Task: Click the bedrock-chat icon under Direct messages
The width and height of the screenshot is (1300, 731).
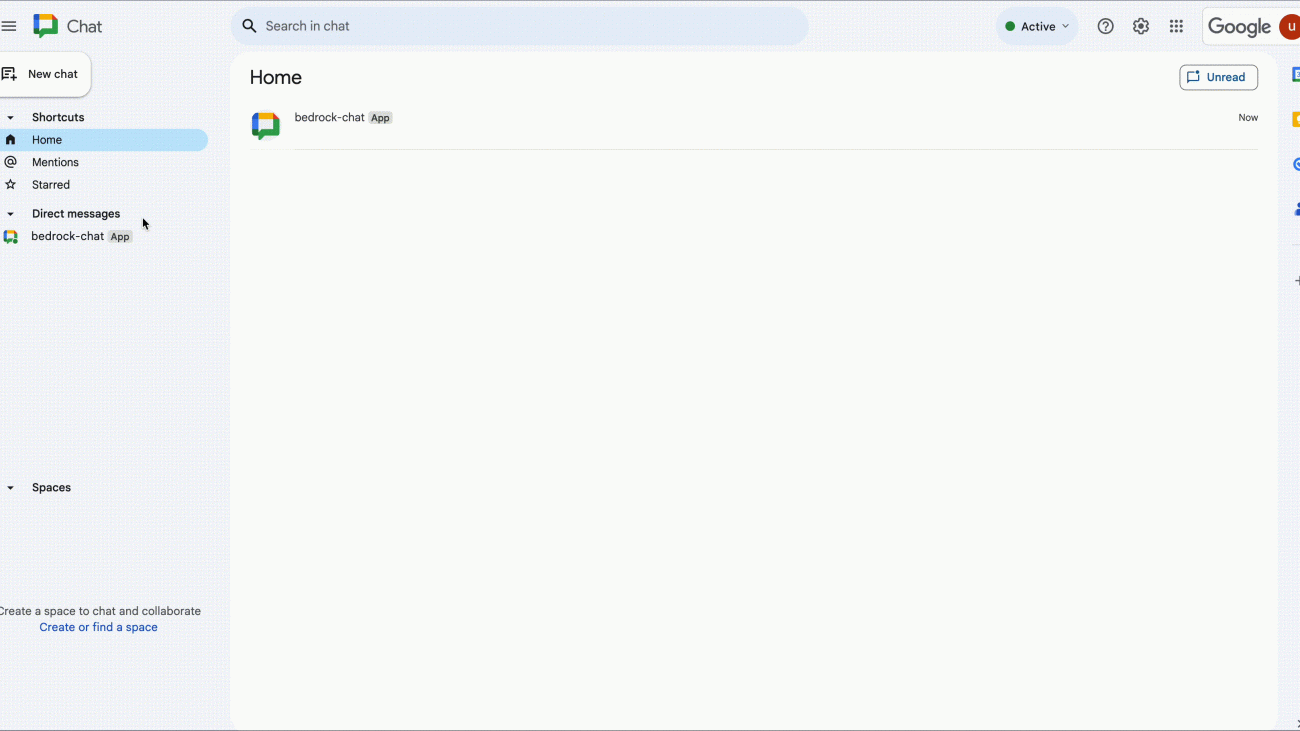Action: tap(11, 237)
